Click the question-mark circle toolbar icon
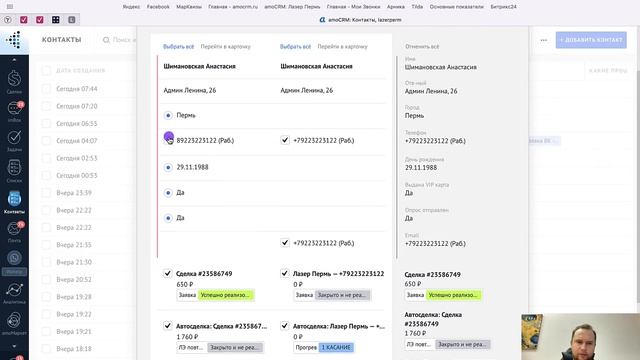The width and height of the screenshot is (640, 360). click(8, 20)
